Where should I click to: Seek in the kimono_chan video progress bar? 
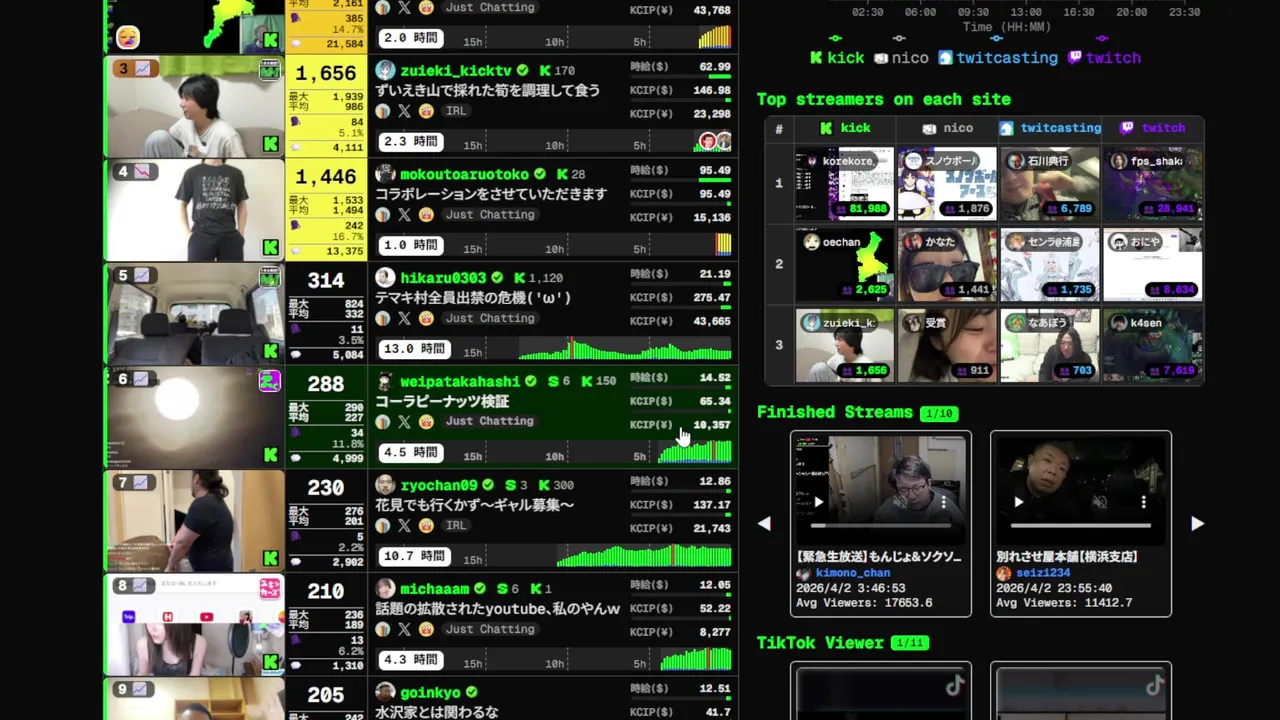click(881, 525)
